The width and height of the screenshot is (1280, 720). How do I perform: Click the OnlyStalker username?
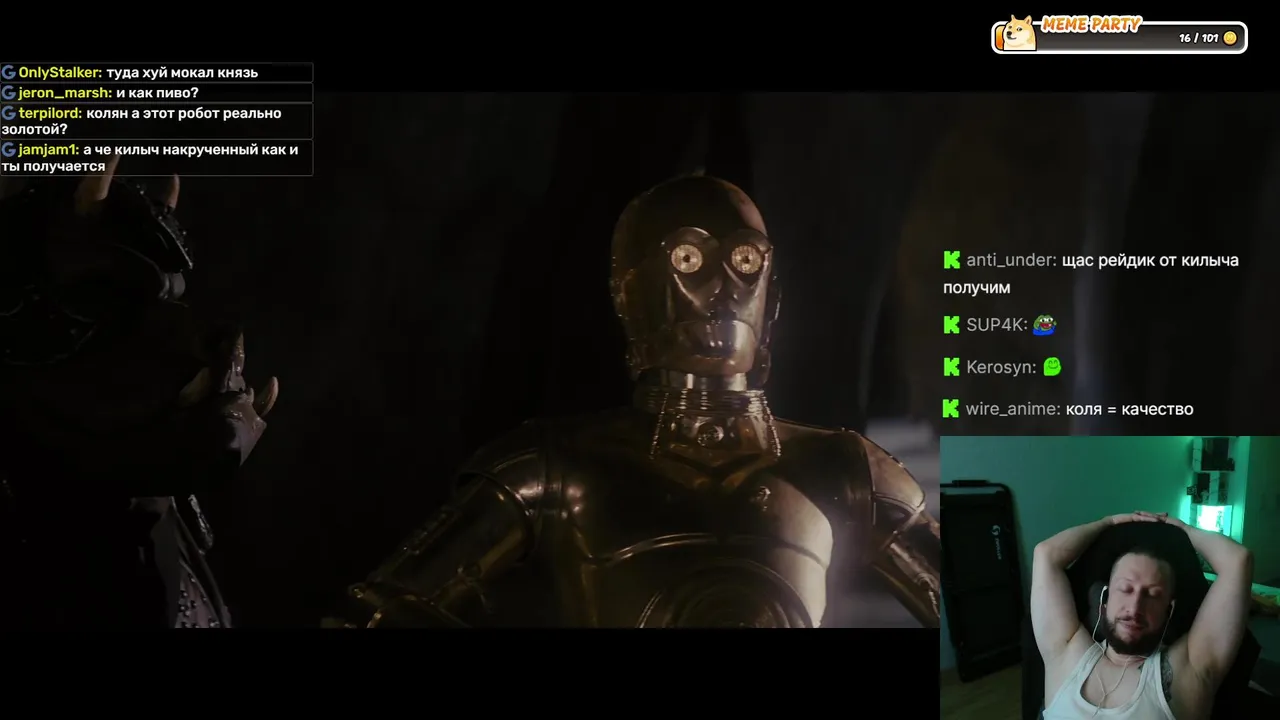click(60, 73)
